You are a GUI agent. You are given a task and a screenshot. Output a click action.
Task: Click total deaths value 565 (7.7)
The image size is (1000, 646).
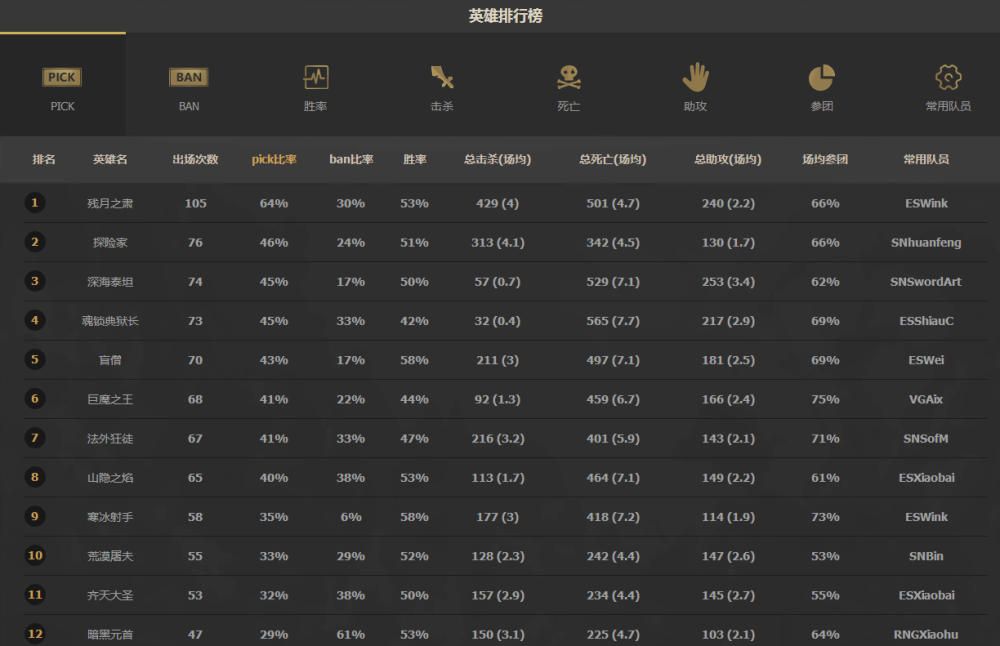point(613,321)
